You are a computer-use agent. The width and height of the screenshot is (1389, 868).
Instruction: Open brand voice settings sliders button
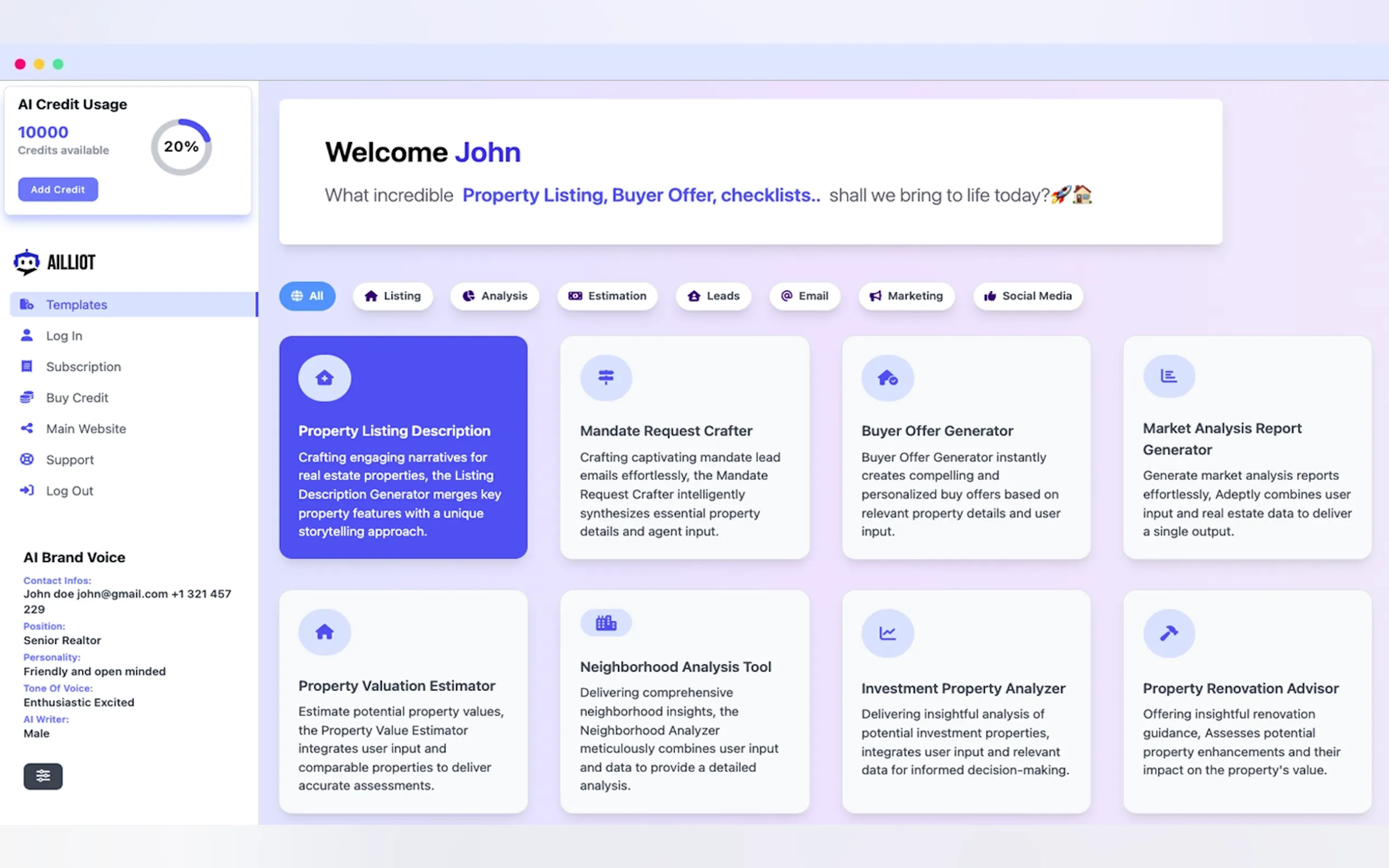[x=43, y=776]
